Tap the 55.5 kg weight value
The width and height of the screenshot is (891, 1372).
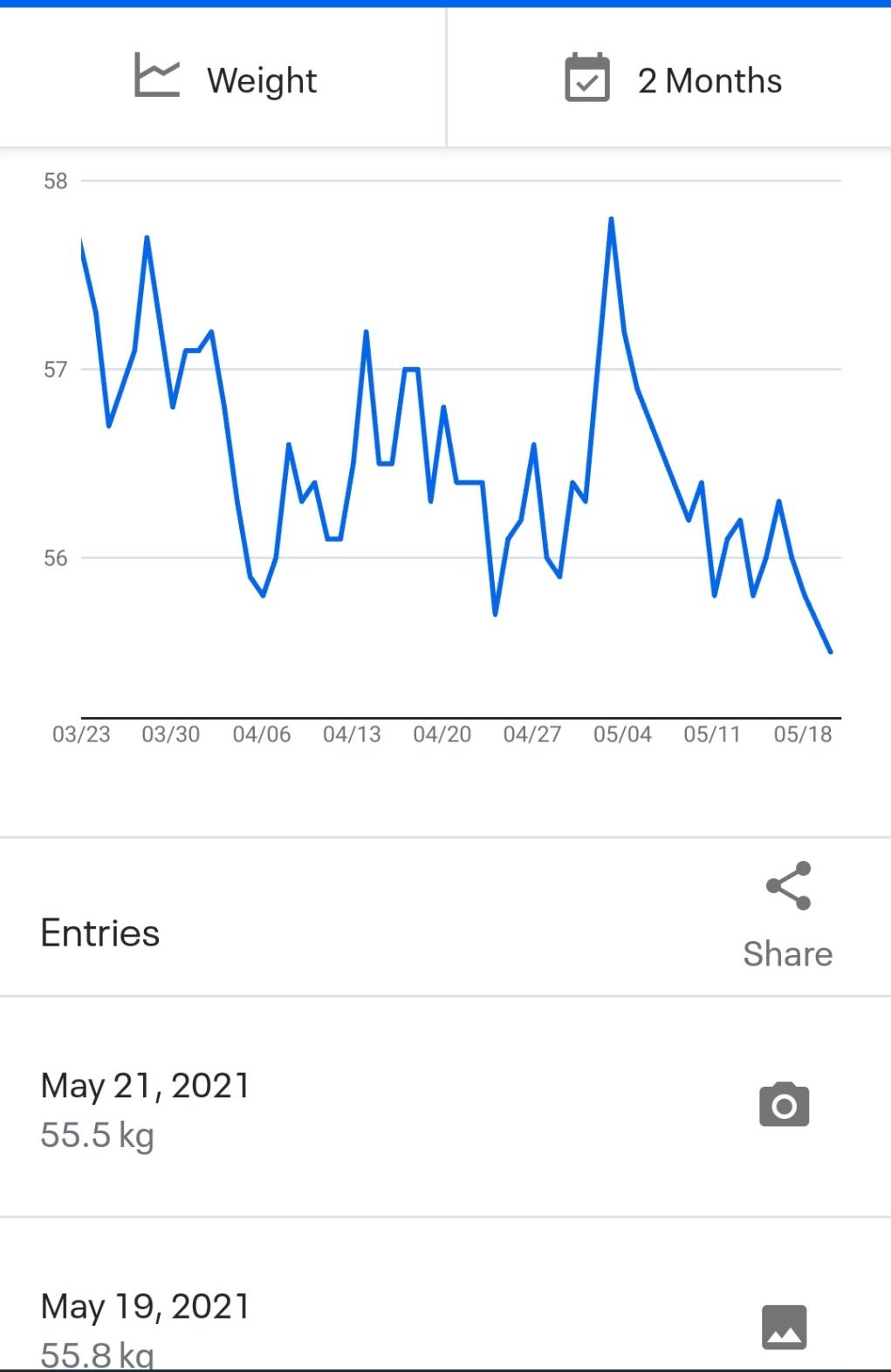[x=97, y=1135]
